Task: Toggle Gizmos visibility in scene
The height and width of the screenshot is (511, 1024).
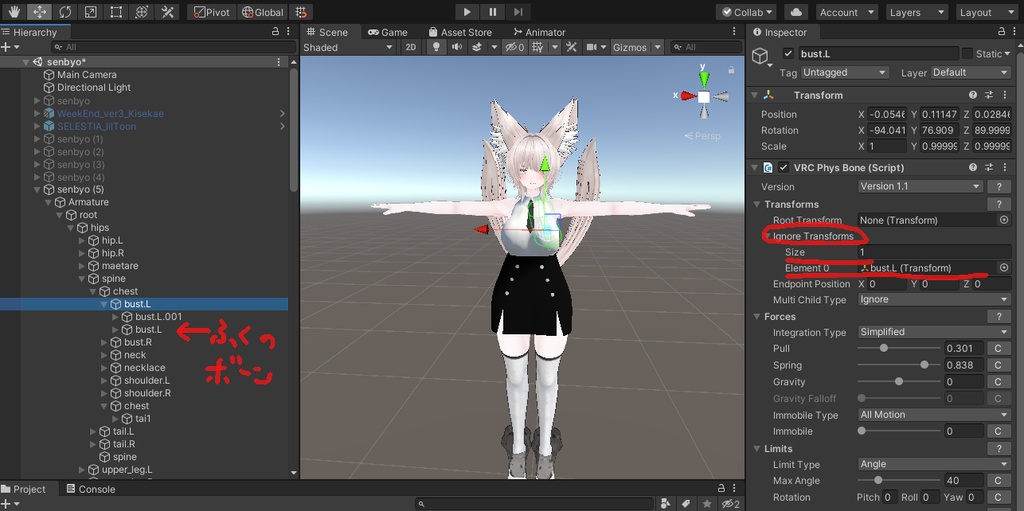Action: pyautogui.click(x=630, y=47)
